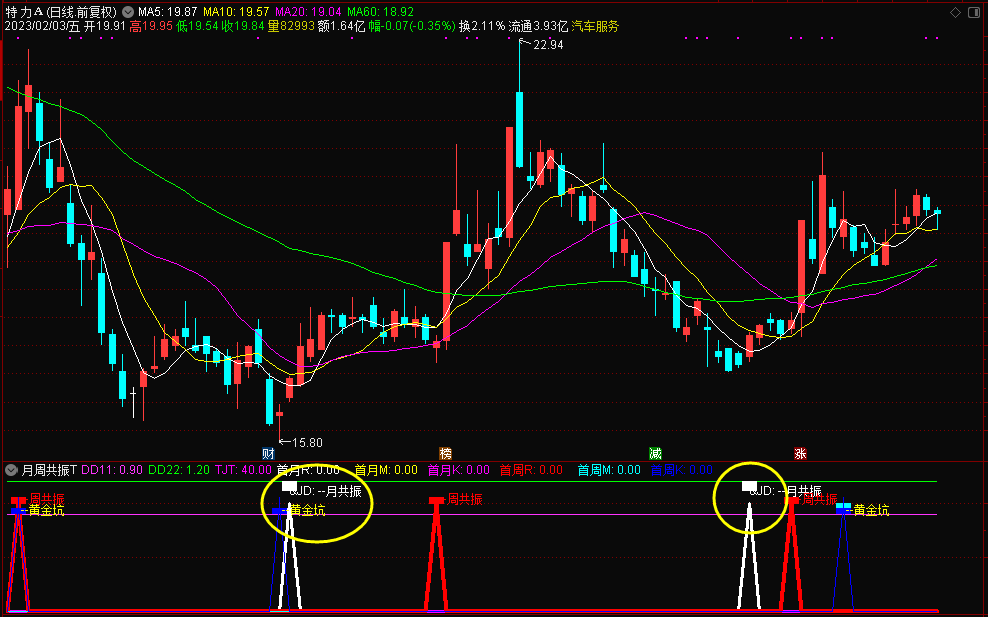Click the DD11: 0.90 indicator value
Image resolution: width=988 pixels, height=617 pixels.
tap(112, 470)
